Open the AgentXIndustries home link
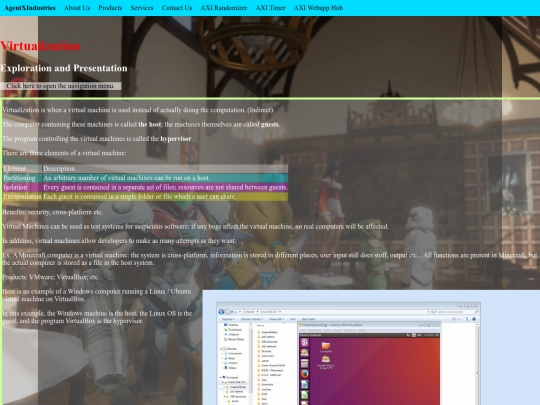Image resolution: width=540 pixels, height=405 pixels. (x=30, y=8)
